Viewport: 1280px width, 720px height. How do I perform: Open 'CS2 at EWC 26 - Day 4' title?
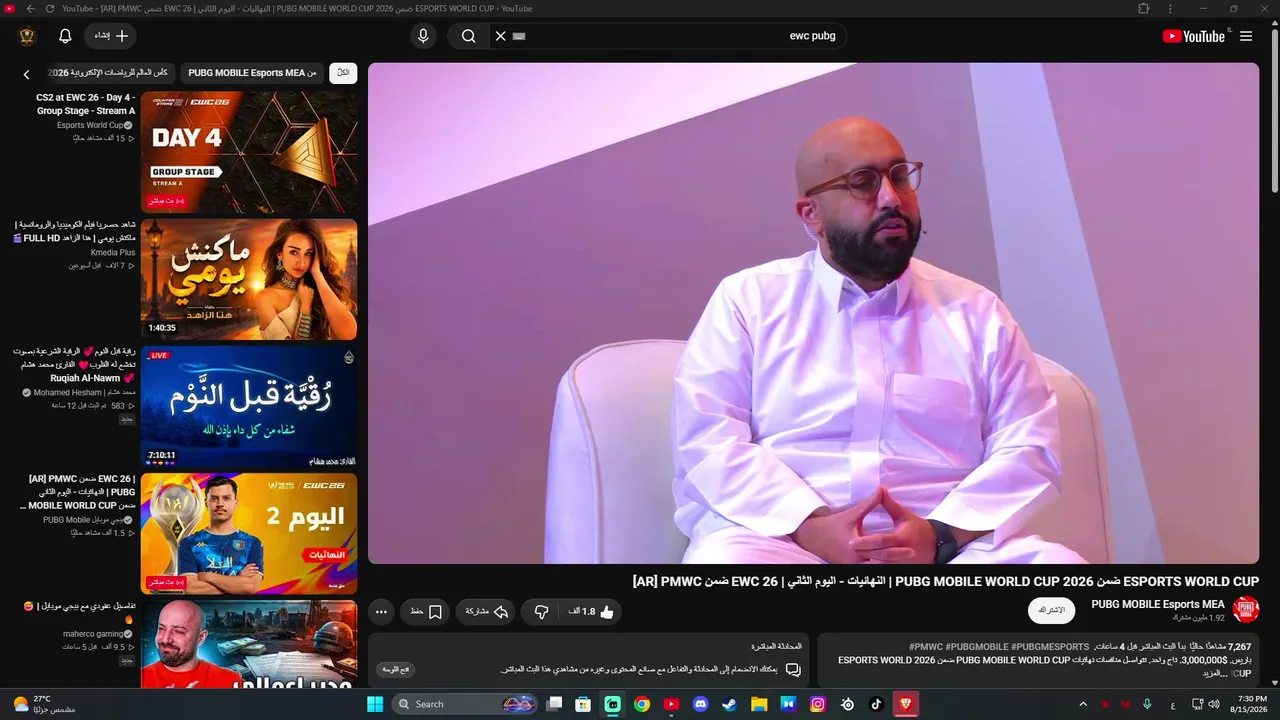84,104
